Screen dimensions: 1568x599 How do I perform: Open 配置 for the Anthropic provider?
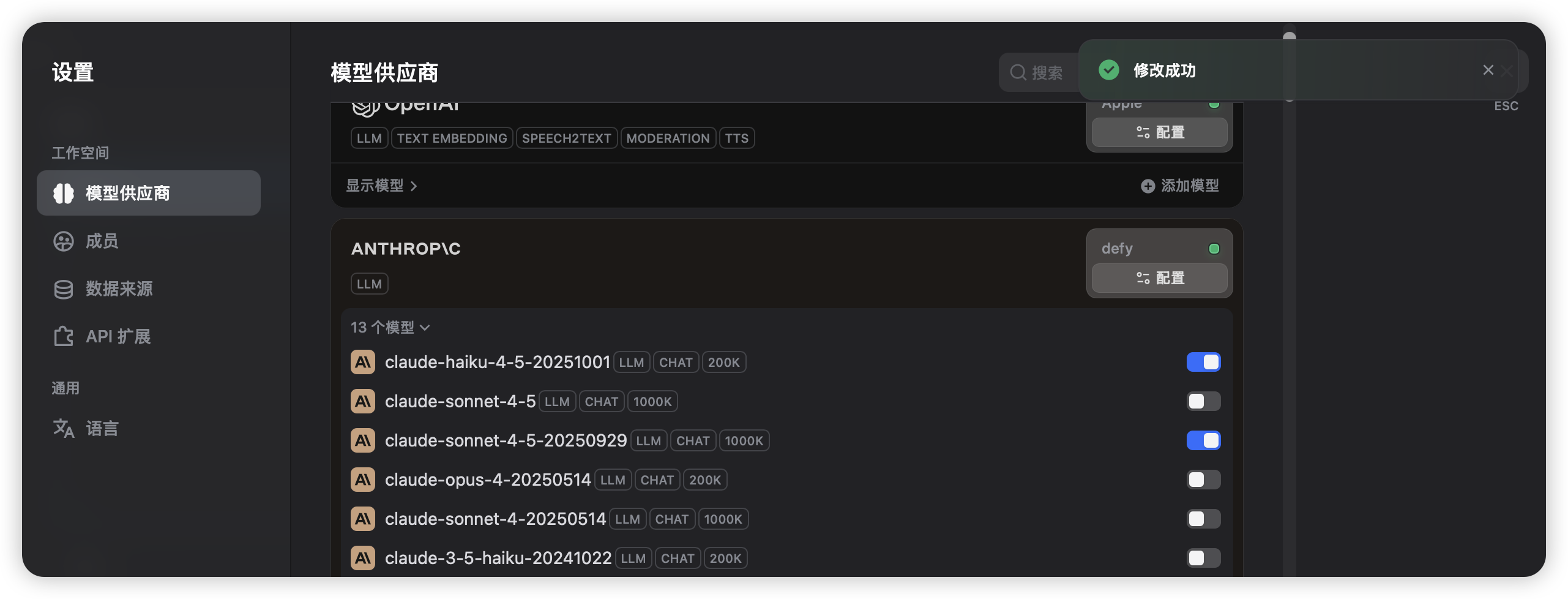pyautogui.click(x=1159, y=278)
